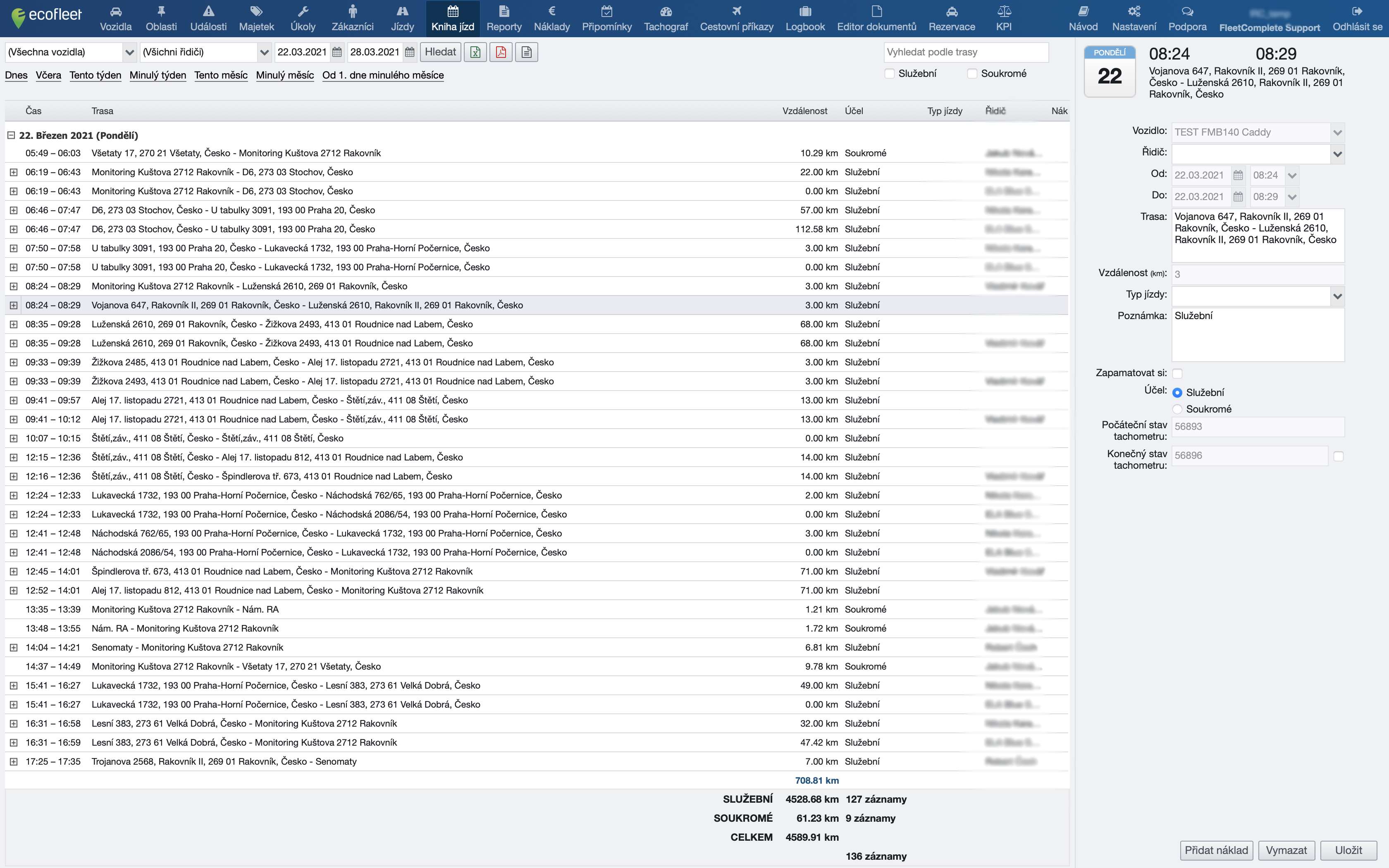Open the Úkoly tasks section
1389x868 pixels.
tap(303, 19)
